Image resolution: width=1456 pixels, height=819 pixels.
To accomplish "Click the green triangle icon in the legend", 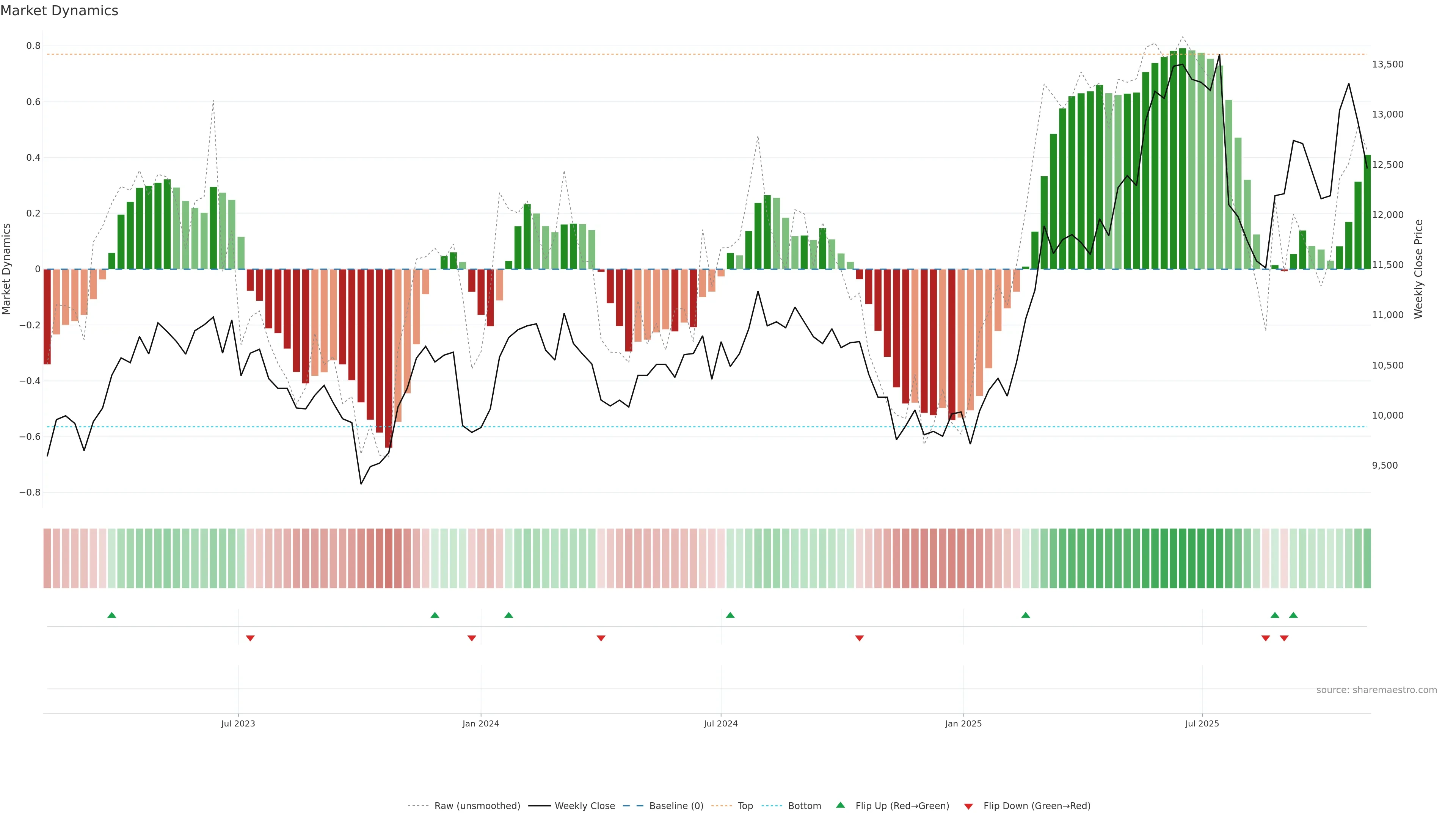I will (x=841, y=805).
